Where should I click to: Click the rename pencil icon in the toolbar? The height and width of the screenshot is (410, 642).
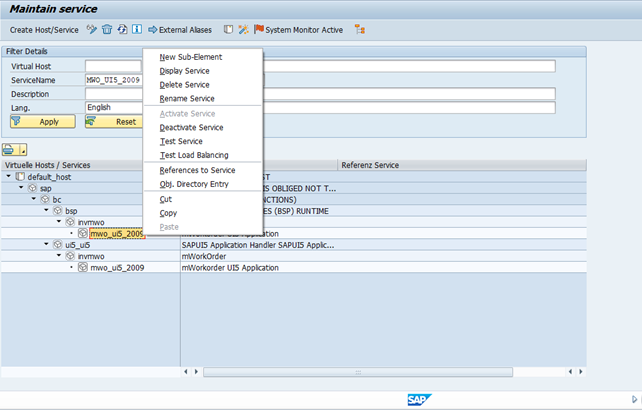coord(92,30)
